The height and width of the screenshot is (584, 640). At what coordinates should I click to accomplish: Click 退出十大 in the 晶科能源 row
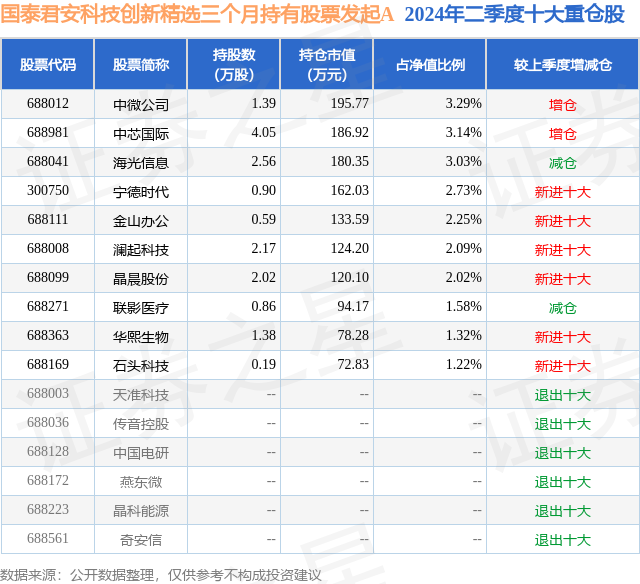pyautogui.click(x=562, y=511)
